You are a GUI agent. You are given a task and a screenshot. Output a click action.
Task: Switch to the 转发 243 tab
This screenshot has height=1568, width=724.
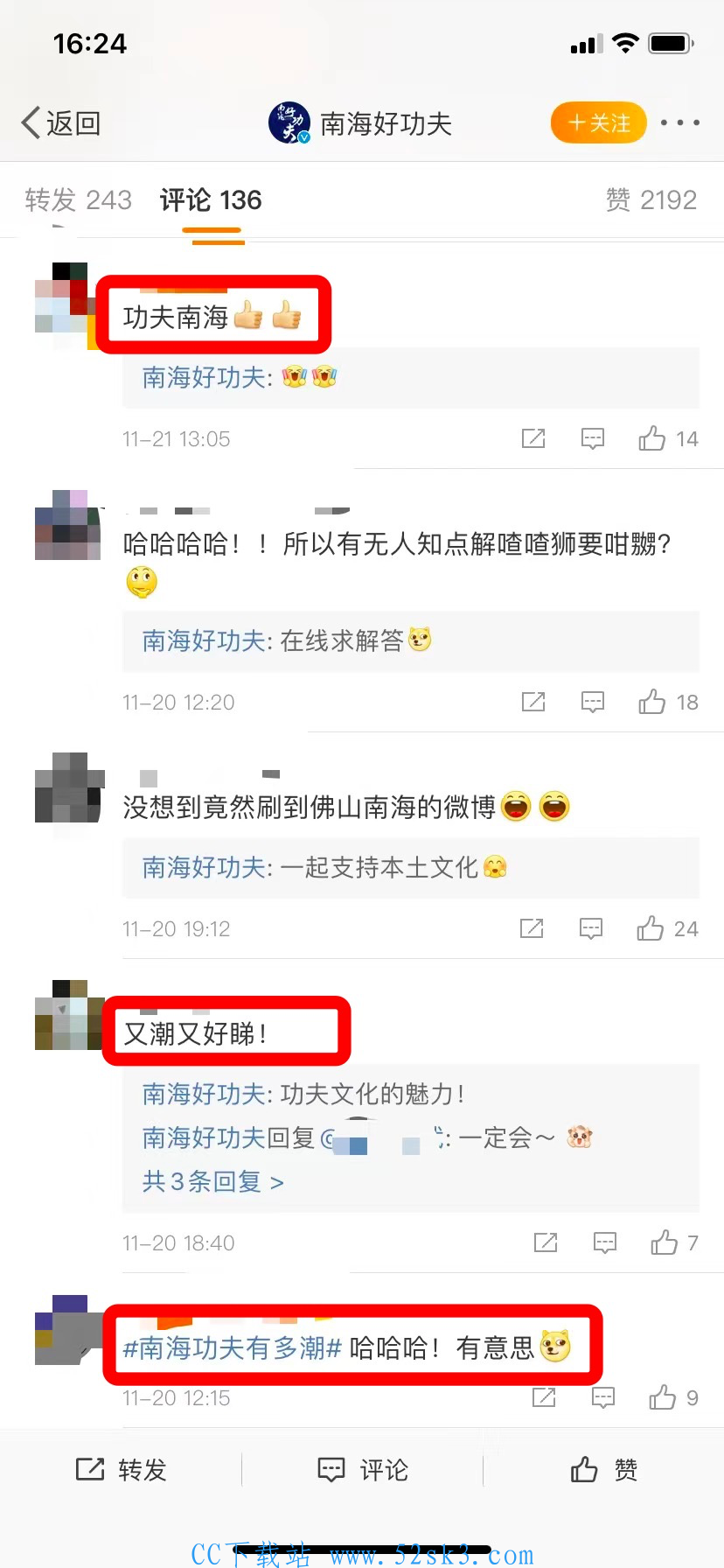point(78,200)
